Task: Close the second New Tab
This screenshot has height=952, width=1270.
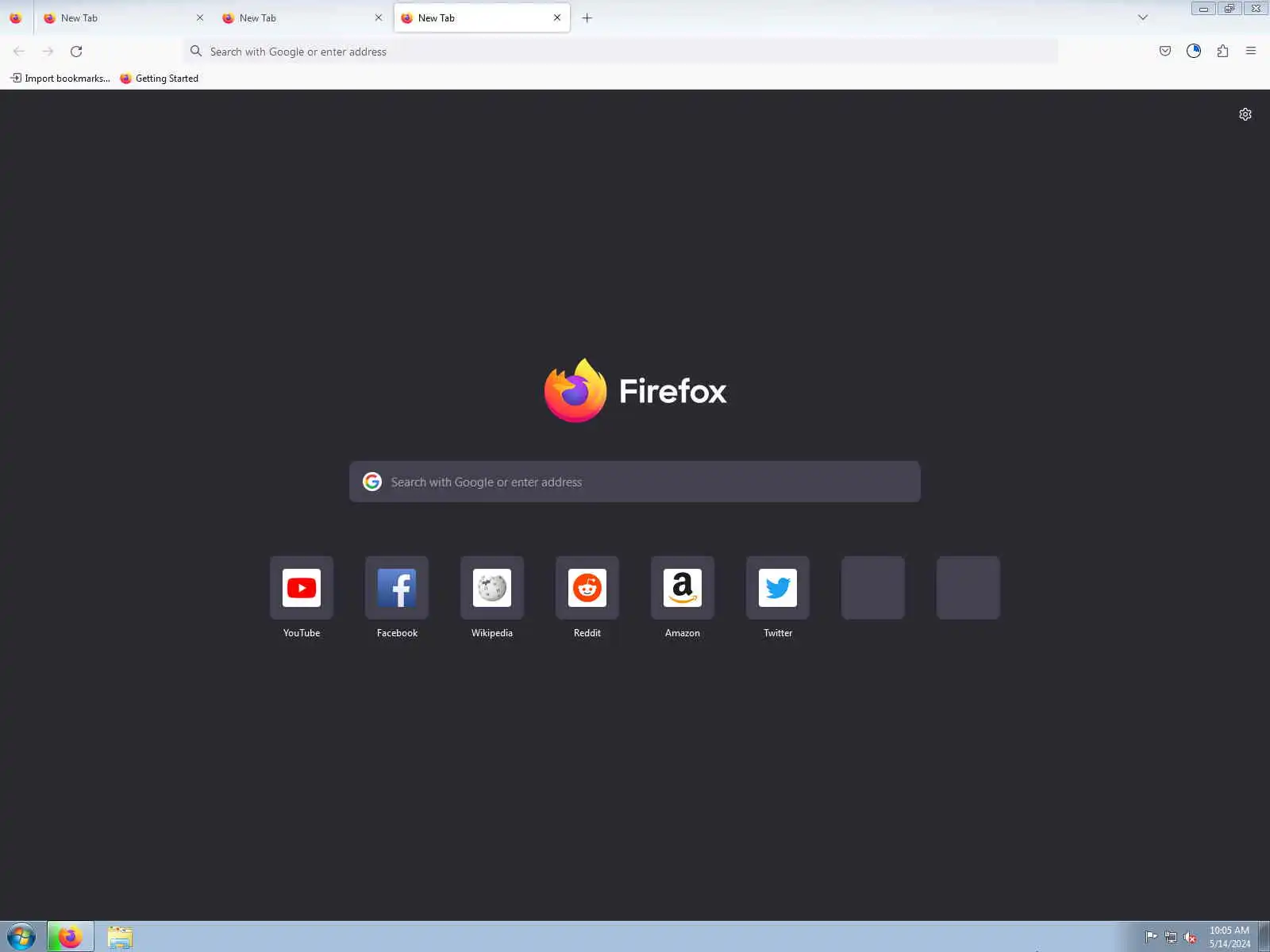Action: [379, 17]
